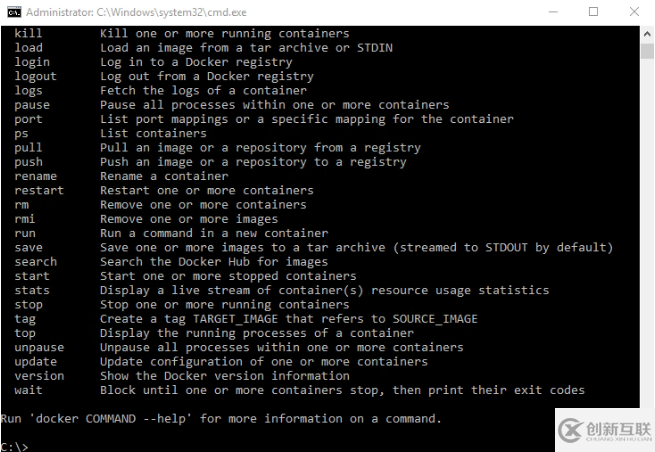The width and height of the screenshot is (655, 452).
Task: Click the 'kill' command name
Action: coord(28,33)
